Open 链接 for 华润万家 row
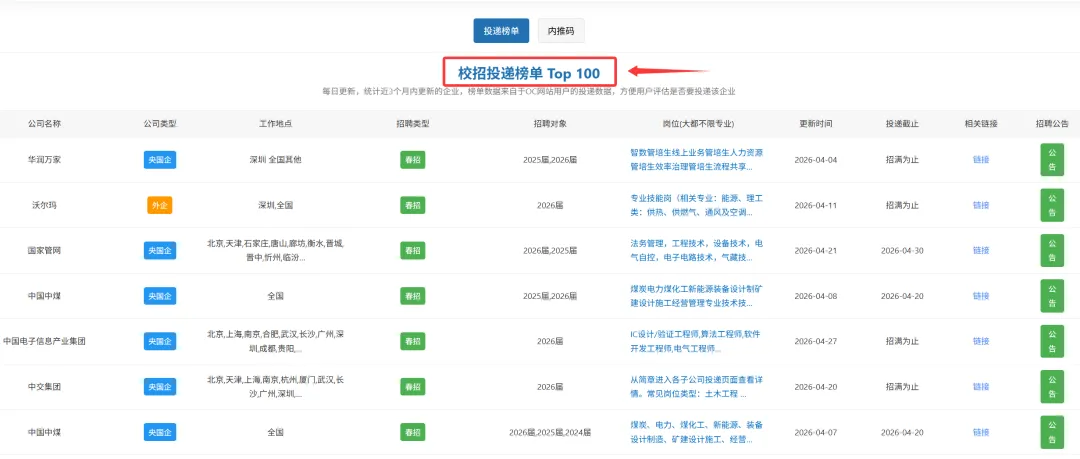This screenshot has width=1080, height=459. (x=981, y=160)
